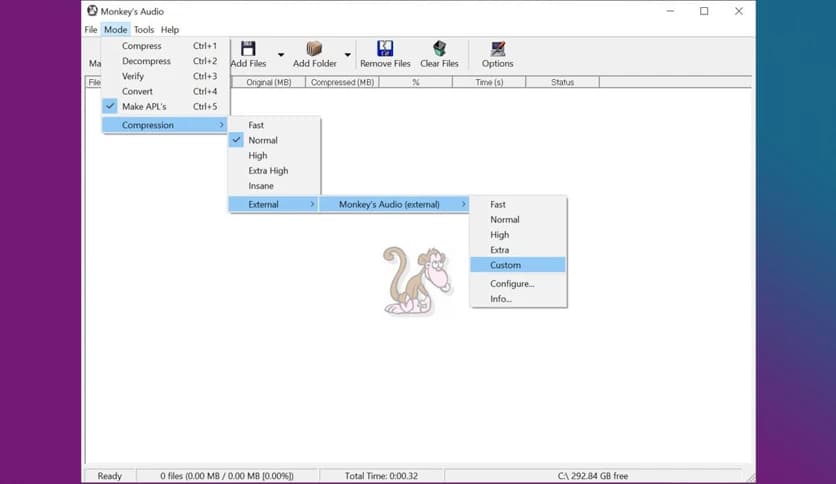The width and height of the screenshot is (836, 484).
Task: Select Normal in the external encoder submenu
Action: pos(518,219)
